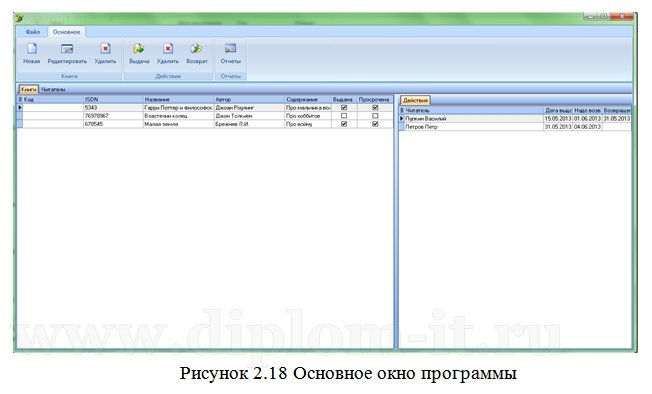
Task: Minimize the program window
Action: 590,17
